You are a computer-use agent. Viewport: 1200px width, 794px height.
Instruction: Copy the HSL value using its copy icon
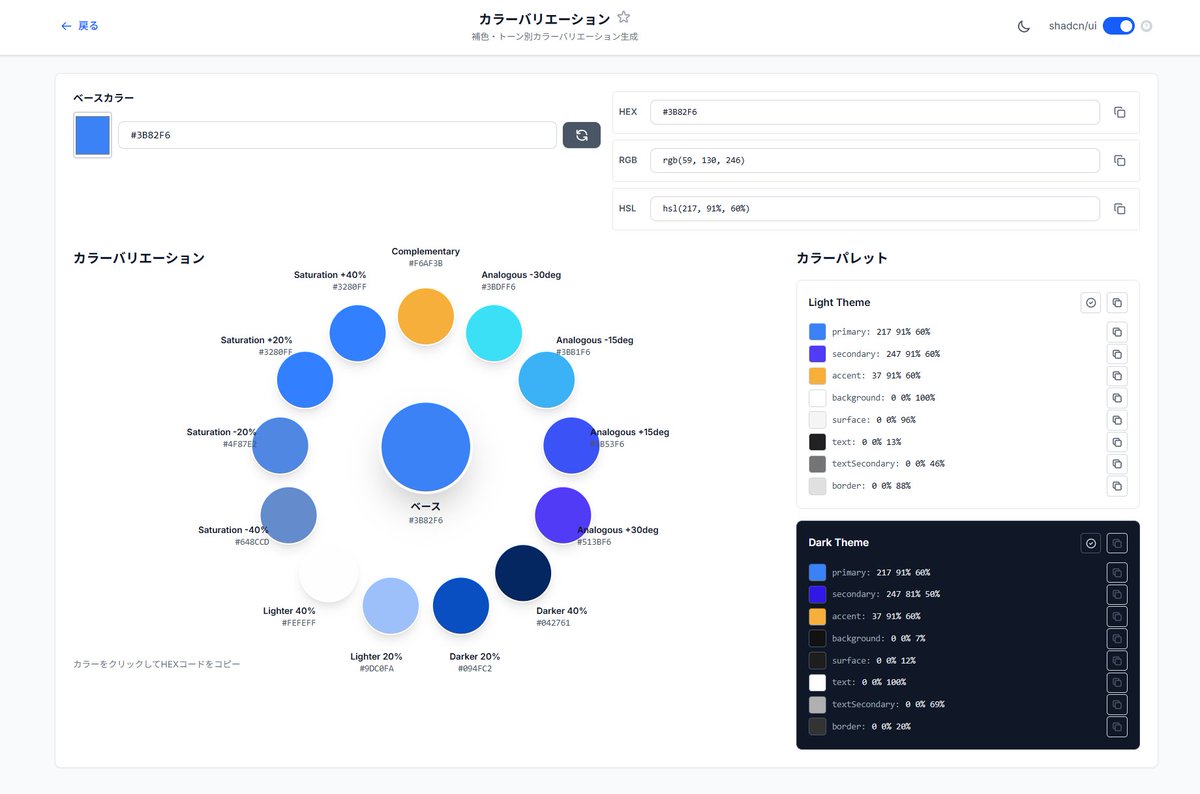click(1119, 208)
